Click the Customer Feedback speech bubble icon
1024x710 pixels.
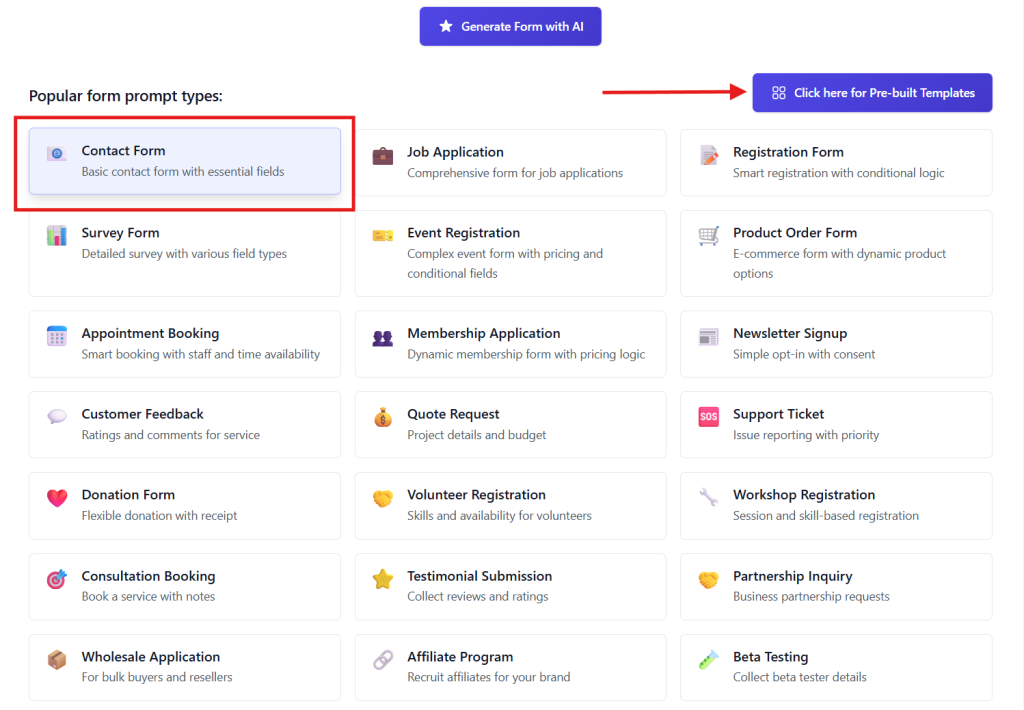57,416
